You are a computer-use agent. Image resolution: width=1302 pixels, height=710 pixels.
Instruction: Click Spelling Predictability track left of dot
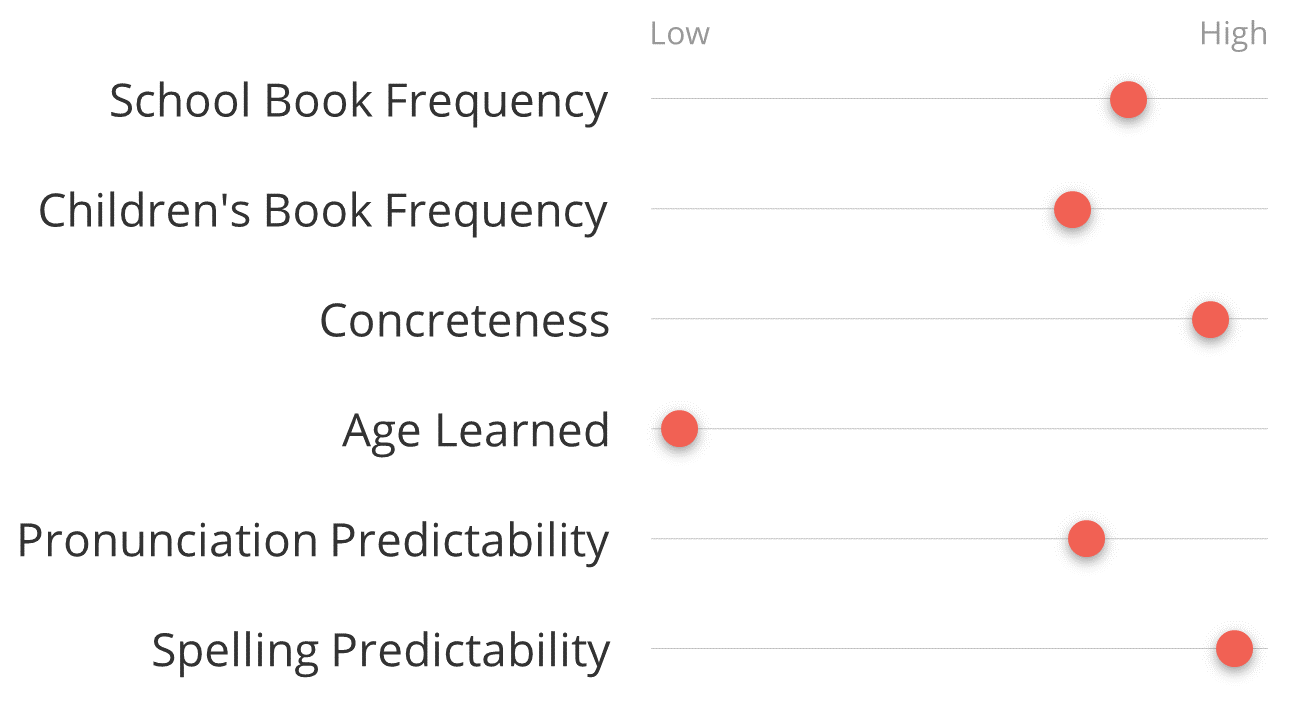click(x=933, y=649)
